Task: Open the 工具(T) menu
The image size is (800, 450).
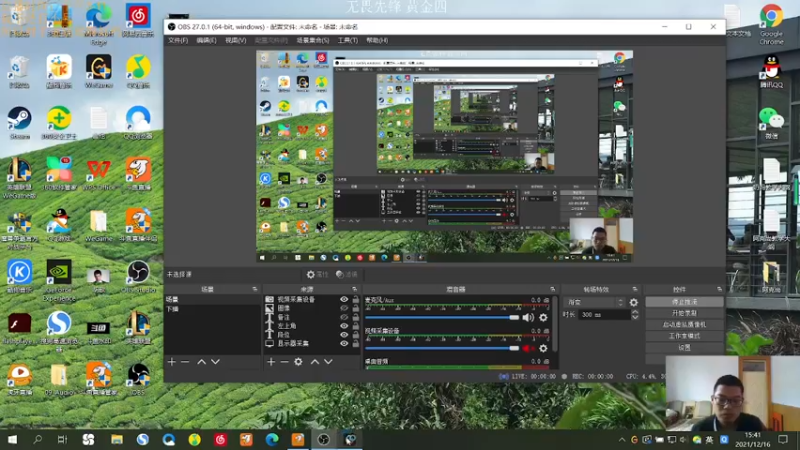Action: point(347,40)
